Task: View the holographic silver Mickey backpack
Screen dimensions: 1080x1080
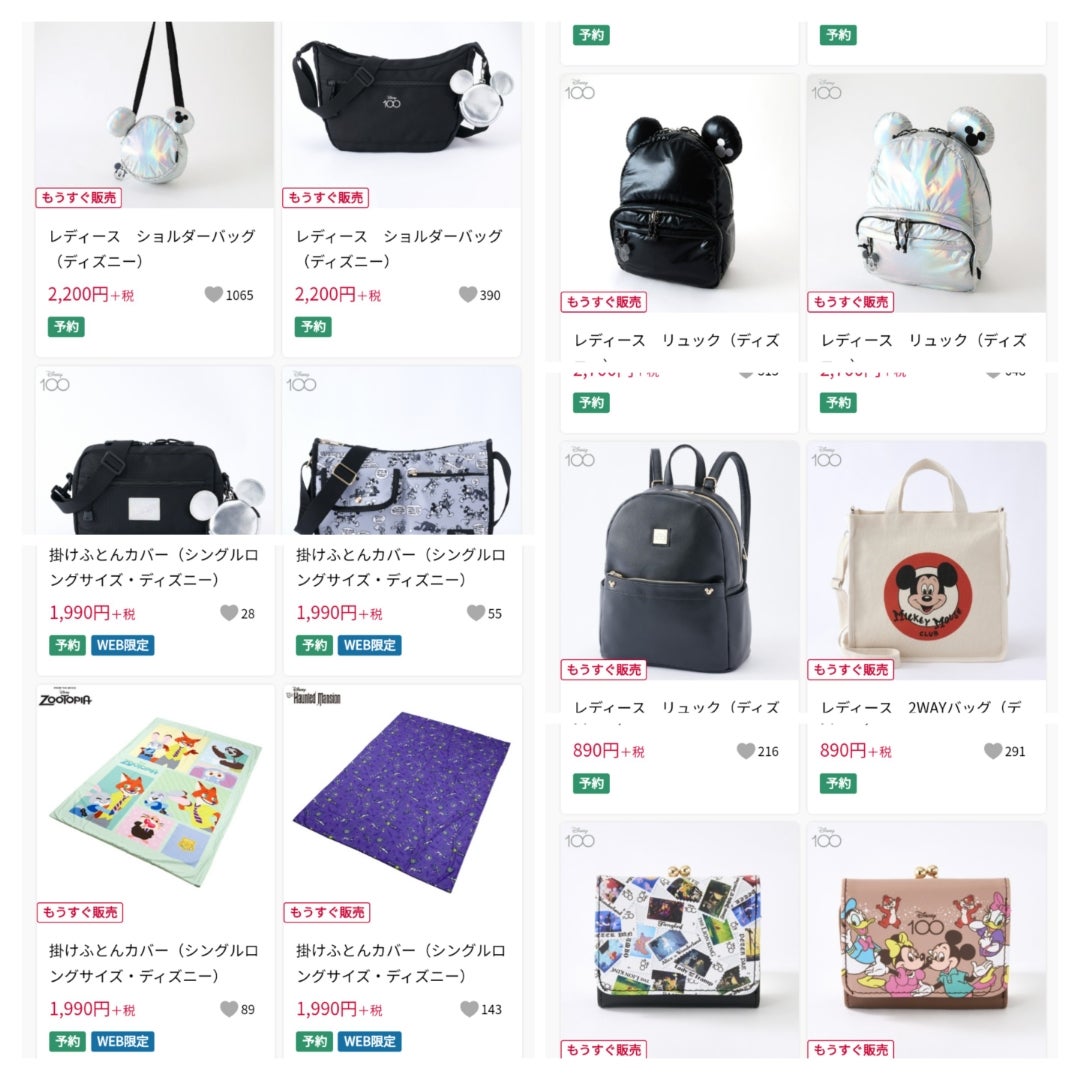Action: [x=926, y=194]
